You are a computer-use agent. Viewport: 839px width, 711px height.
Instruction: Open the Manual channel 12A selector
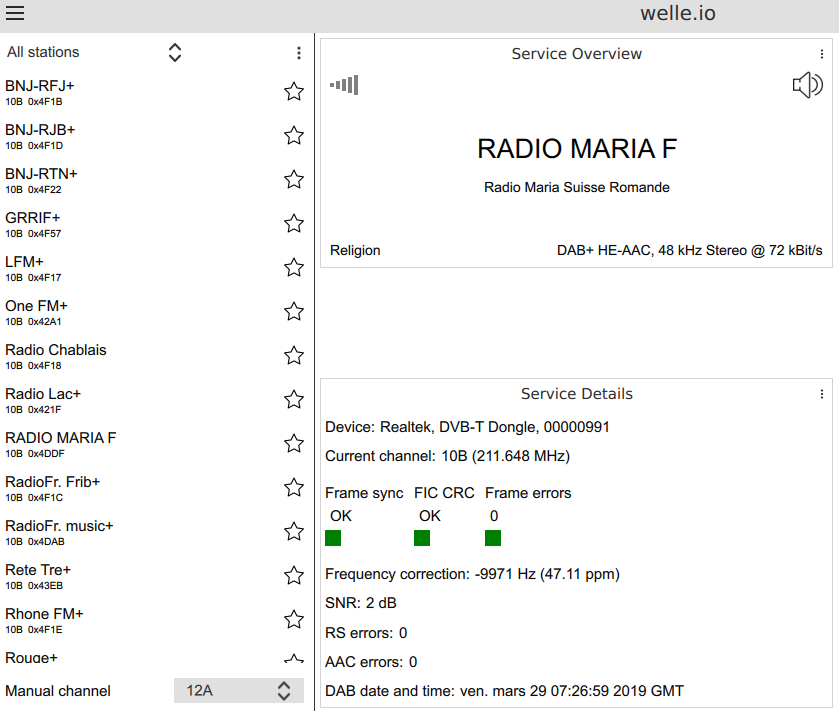[239, 691]
